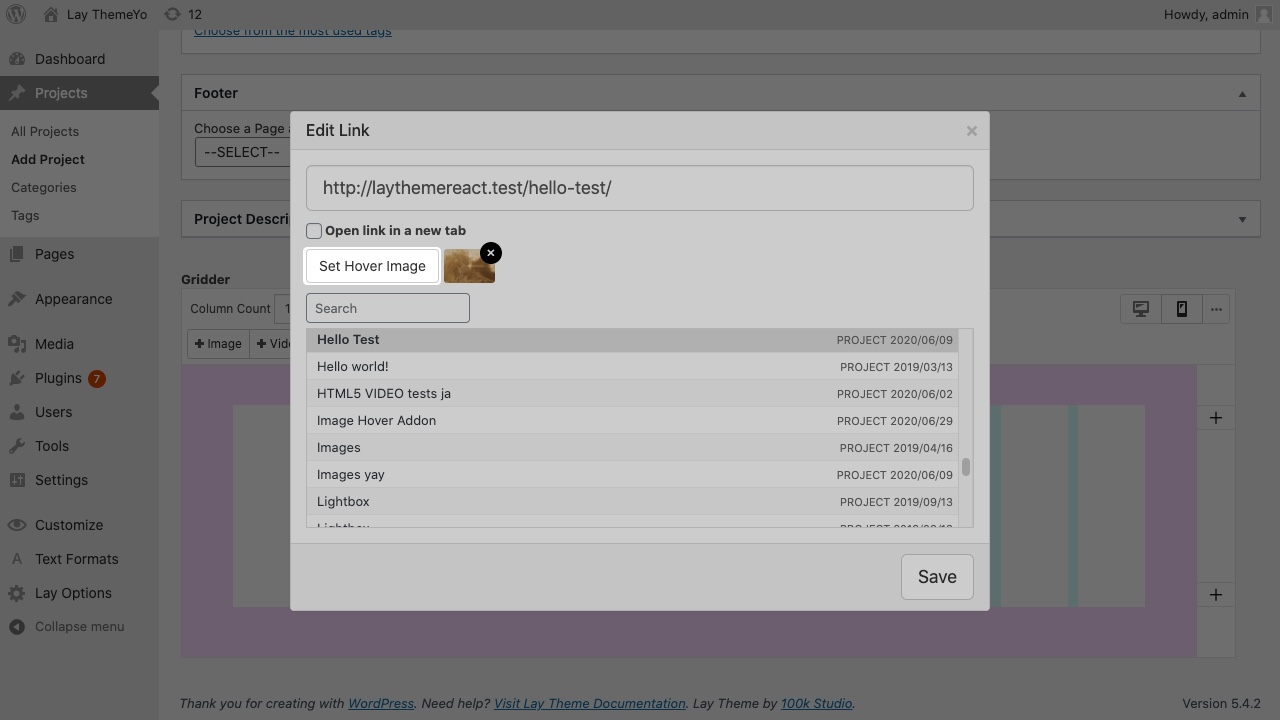1280x720 pixels.
Task: Open the Footer page SELECT dropdown
Action: 243,152
